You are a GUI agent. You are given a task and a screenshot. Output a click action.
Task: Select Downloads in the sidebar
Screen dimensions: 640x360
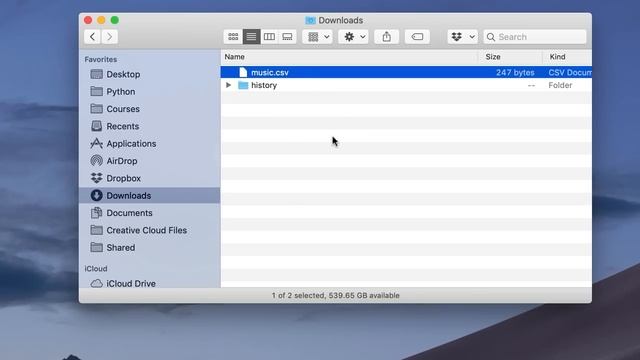(x=149, y=196)
